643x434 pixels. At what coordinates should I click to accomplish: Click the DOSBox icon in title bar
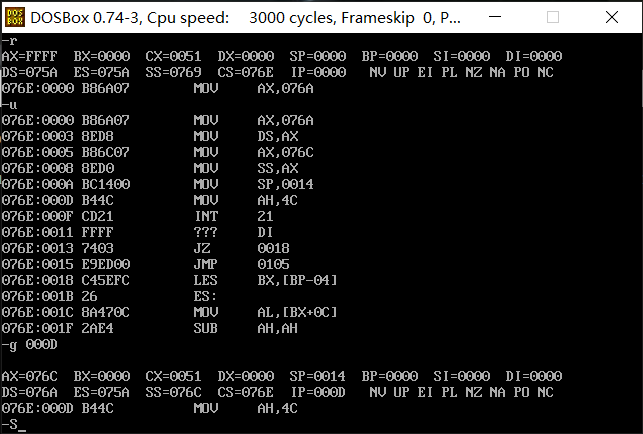pyautogui.click(x=15, y=17)
